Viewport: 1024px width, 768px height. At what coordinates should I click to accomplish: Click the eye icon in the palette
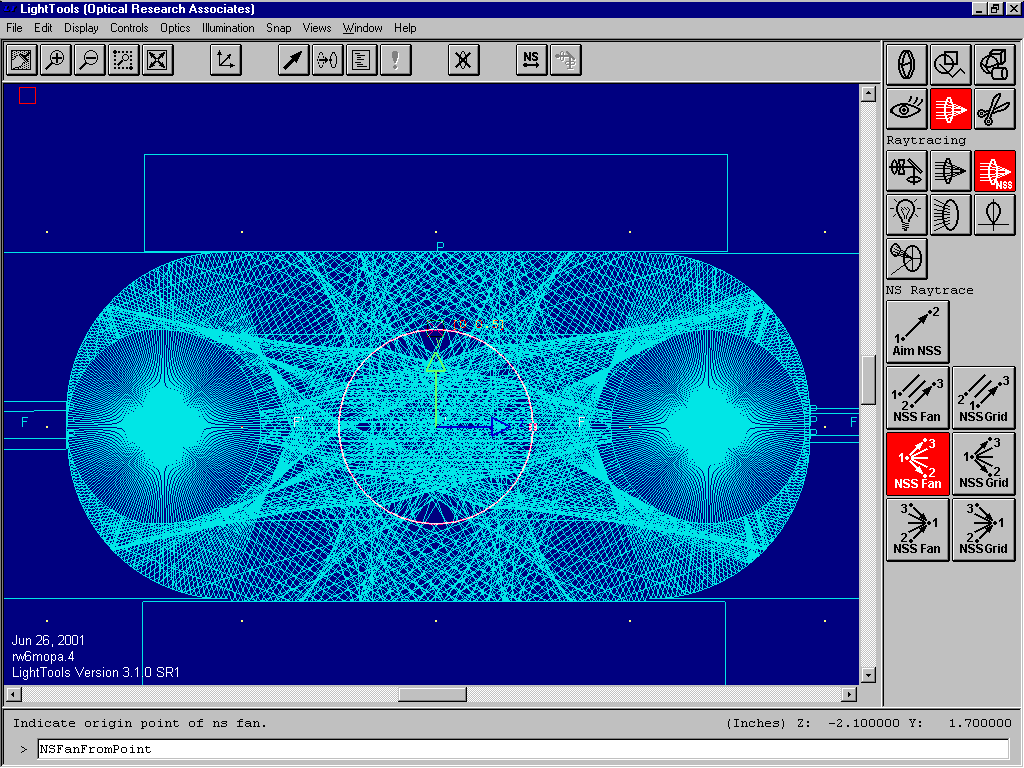906,108
